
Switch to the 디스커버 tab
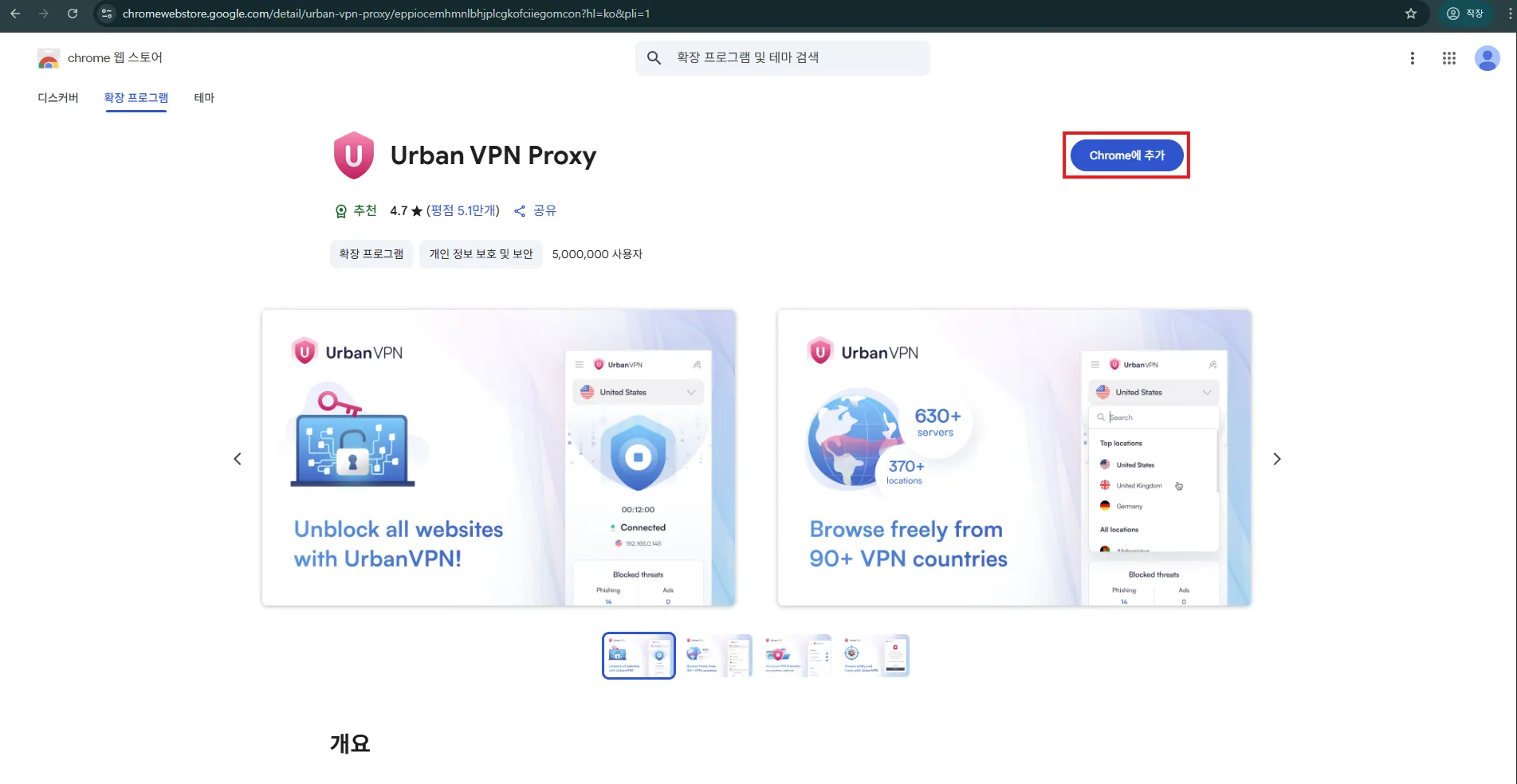[58, 98]
